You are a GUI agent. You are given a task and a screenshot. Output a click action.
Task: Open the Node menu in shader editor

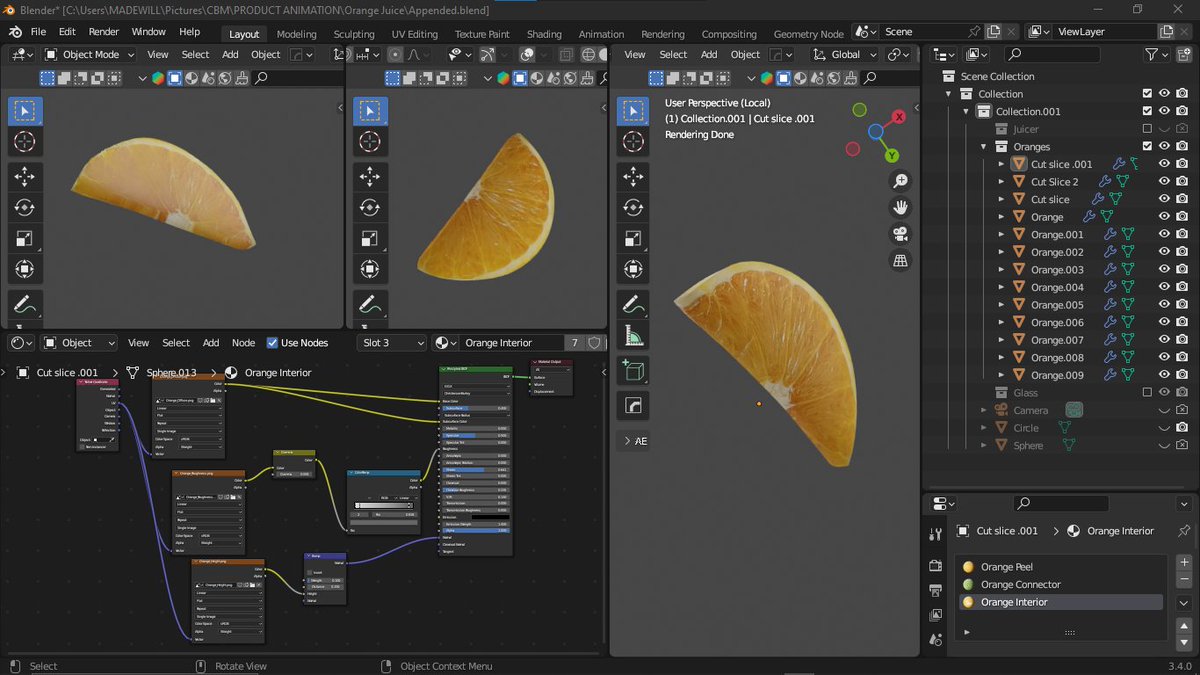click(x=243, y=343)
